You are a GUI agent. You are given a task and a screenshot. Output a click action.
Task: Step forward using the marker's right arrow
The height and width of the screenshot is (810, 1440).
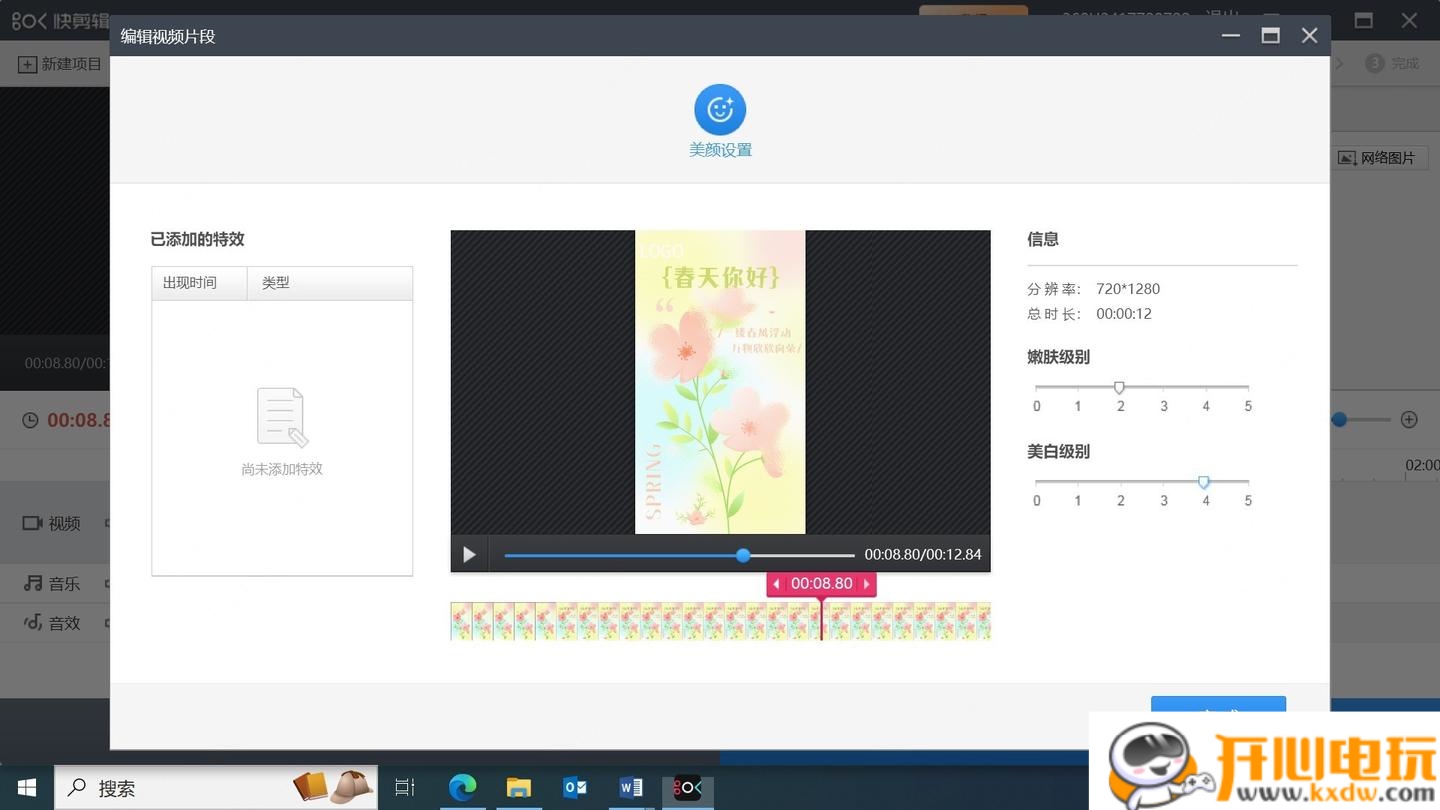coord(866,583)
